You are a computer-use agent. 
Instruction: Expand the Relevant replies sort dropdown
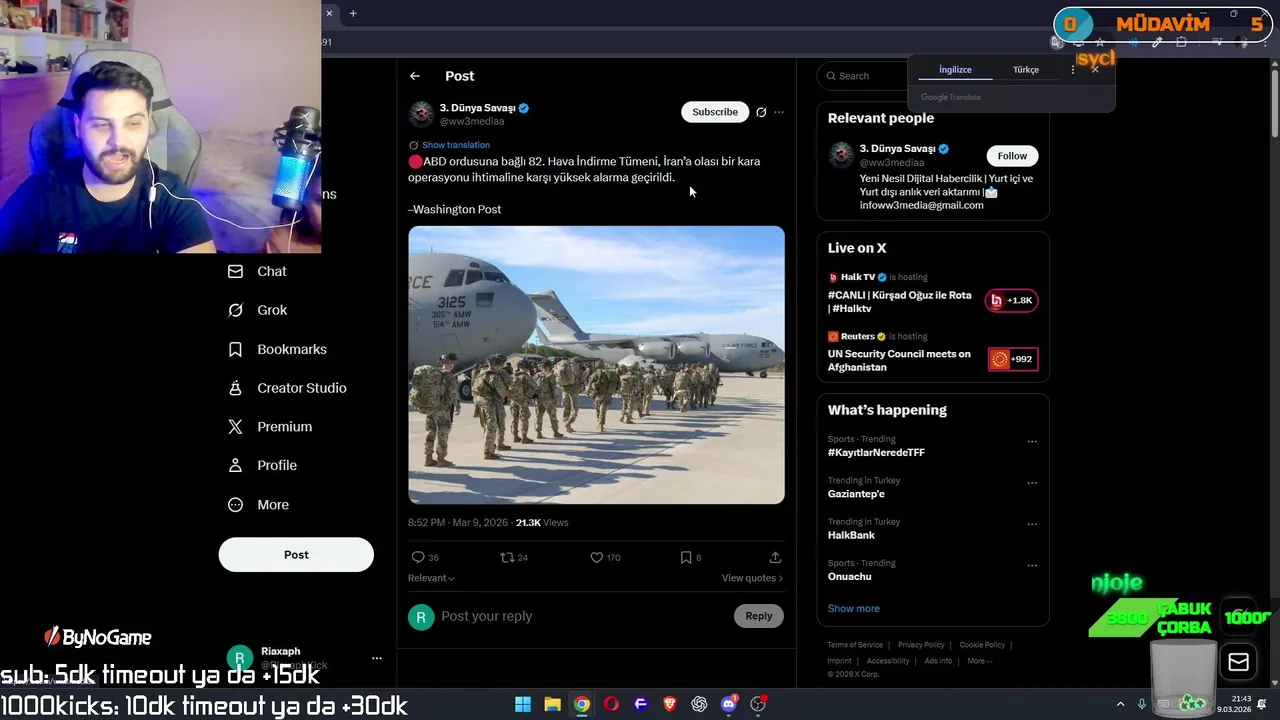431,578
